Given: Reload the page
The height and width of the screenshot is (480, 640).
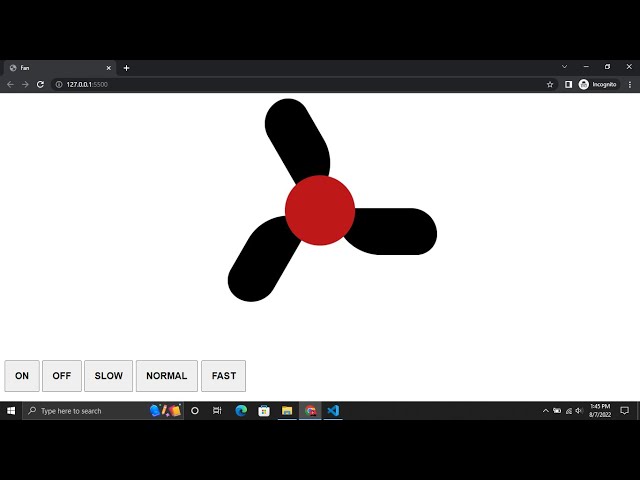Looking at the screenshot, I should (40, 84).
